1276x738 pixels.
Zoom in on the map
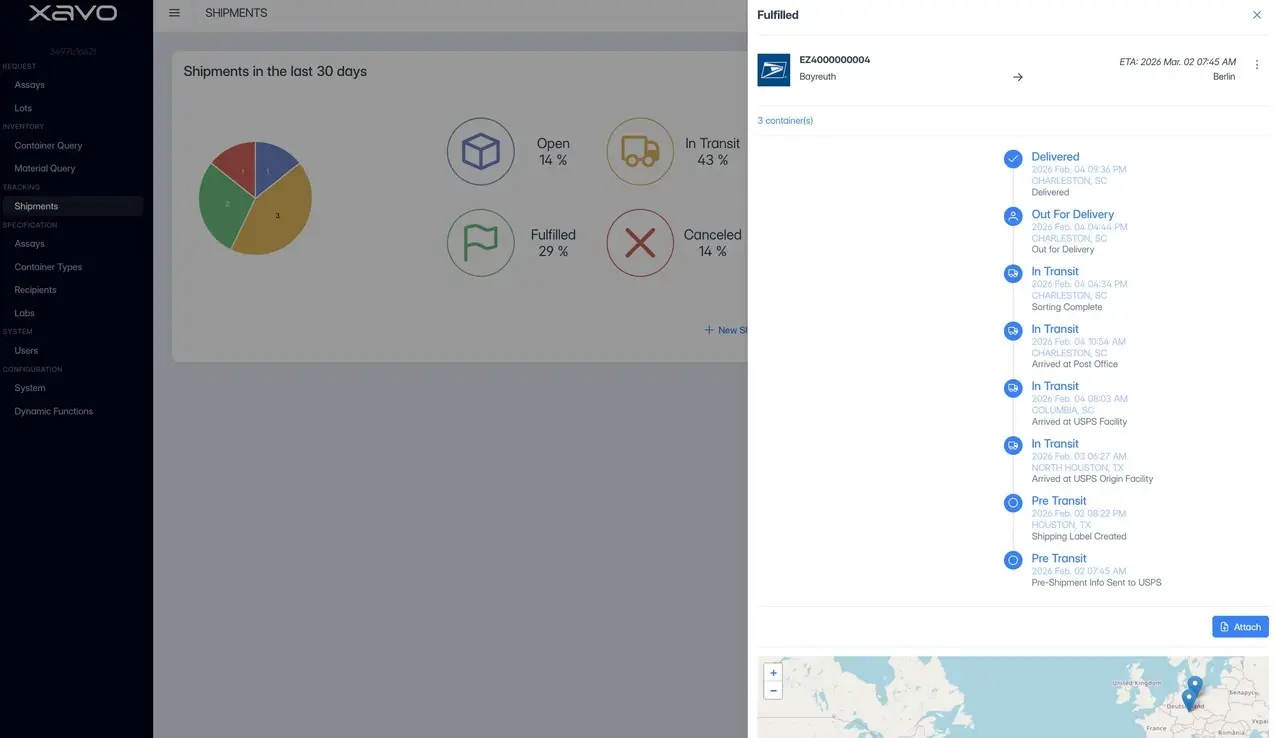(x=773, y=673)
